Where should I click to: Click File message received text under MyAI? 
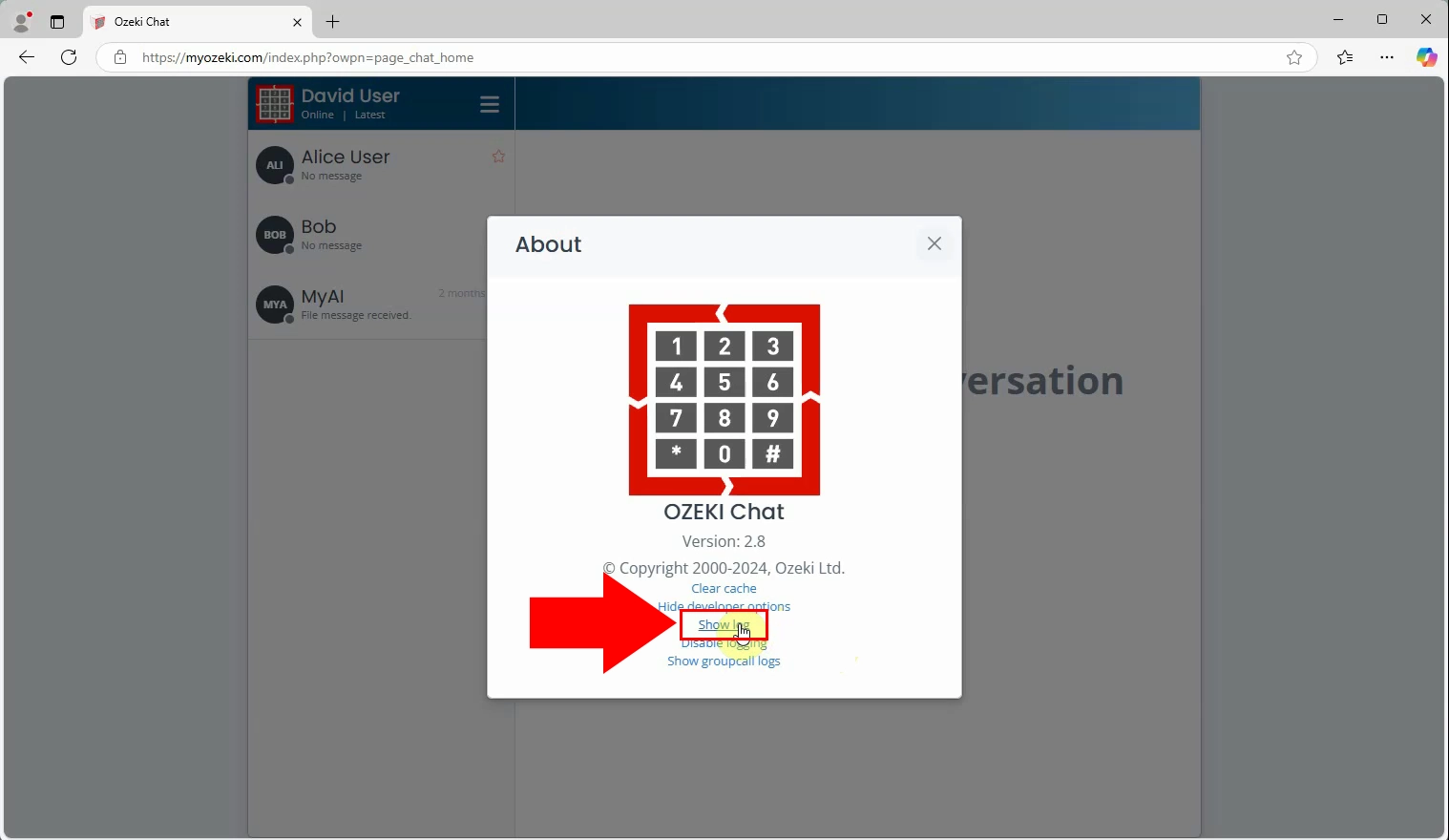point(355,315)
